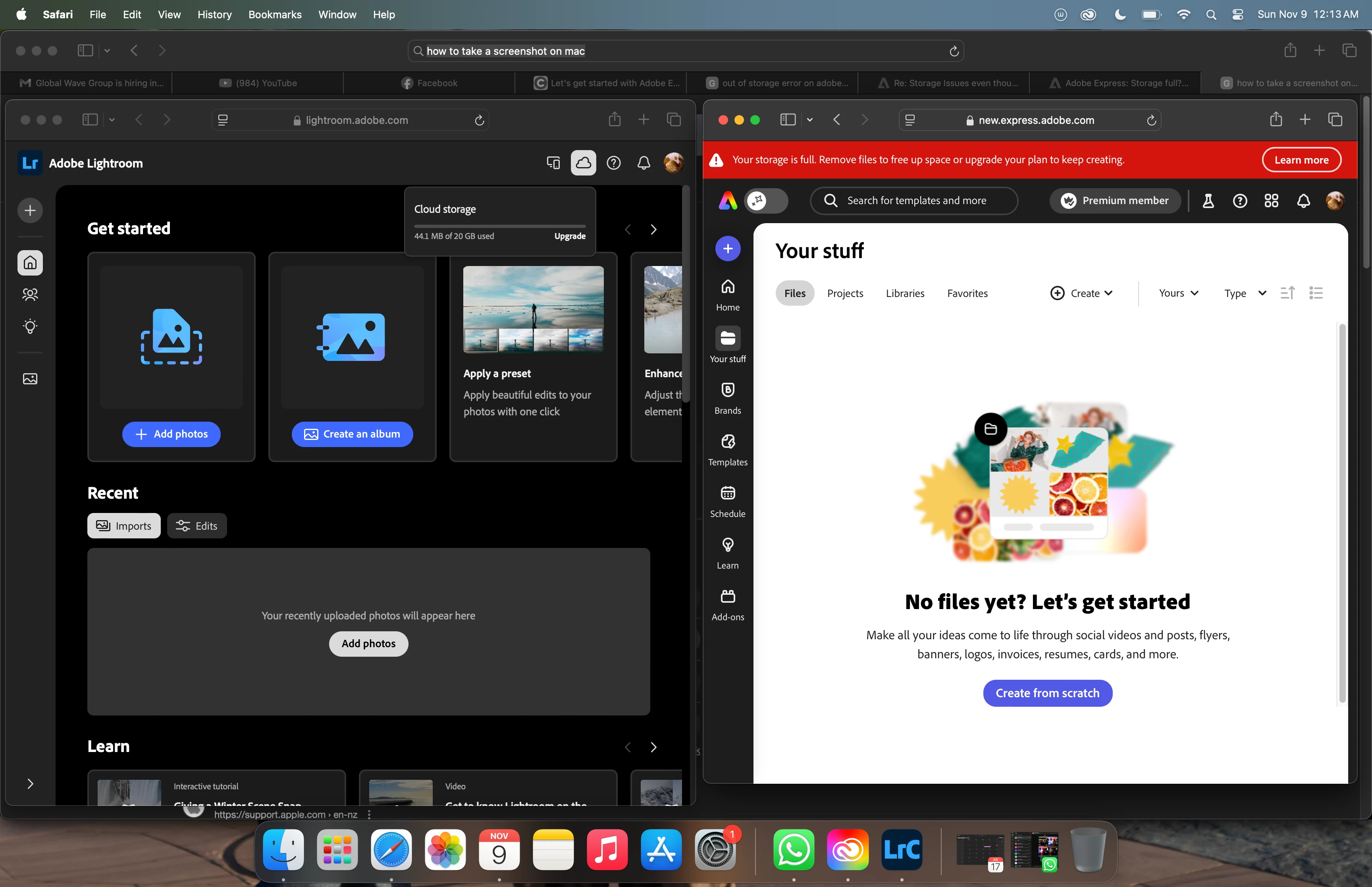Click the Learn more storage banner button
This screenshot has height=887, width=1372.
pos(1301,160)
